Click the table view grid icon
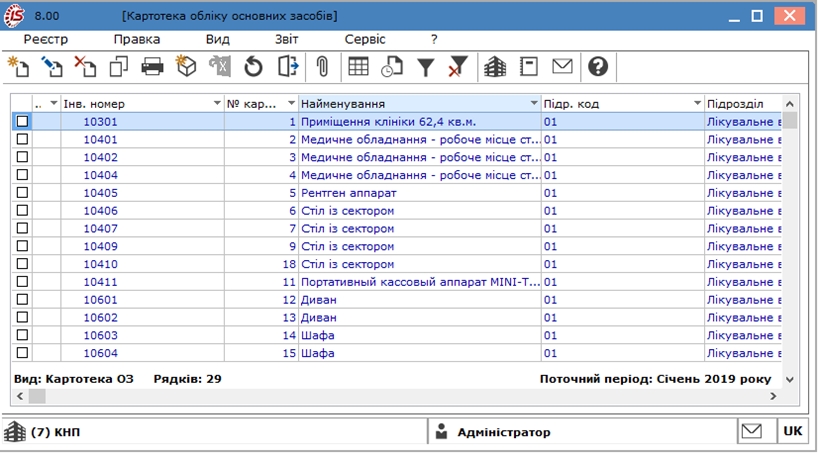Screen dimensions: 820x455 (359, 67)
